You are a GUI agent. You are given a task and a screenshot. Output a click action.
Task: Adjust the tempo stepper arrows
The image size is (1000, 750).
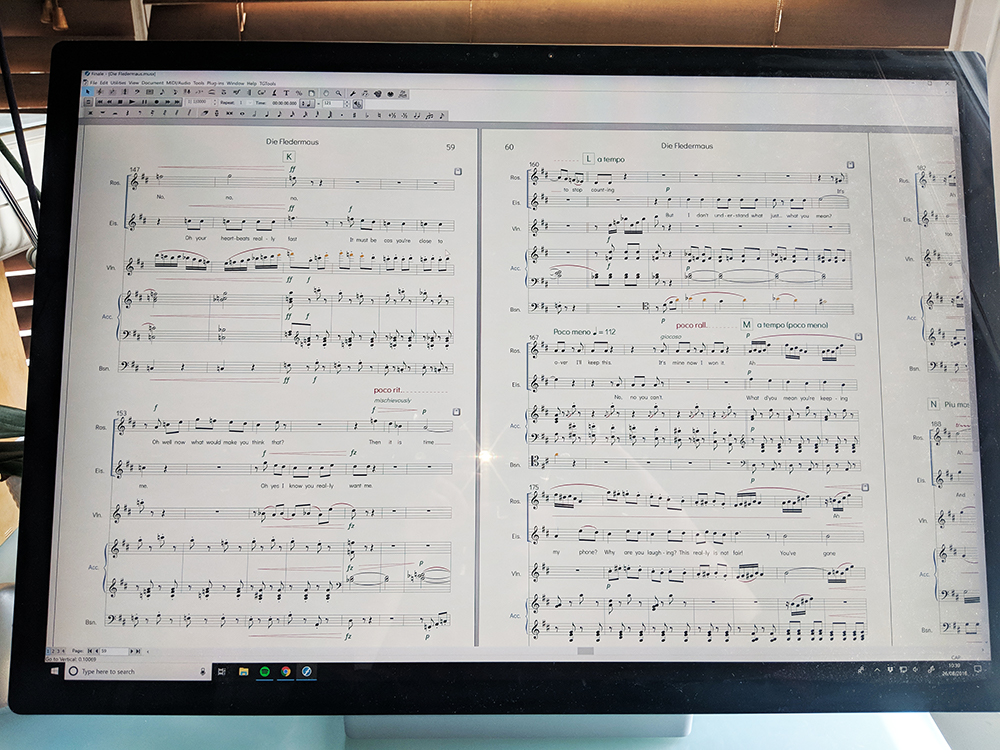coord(347,103)
